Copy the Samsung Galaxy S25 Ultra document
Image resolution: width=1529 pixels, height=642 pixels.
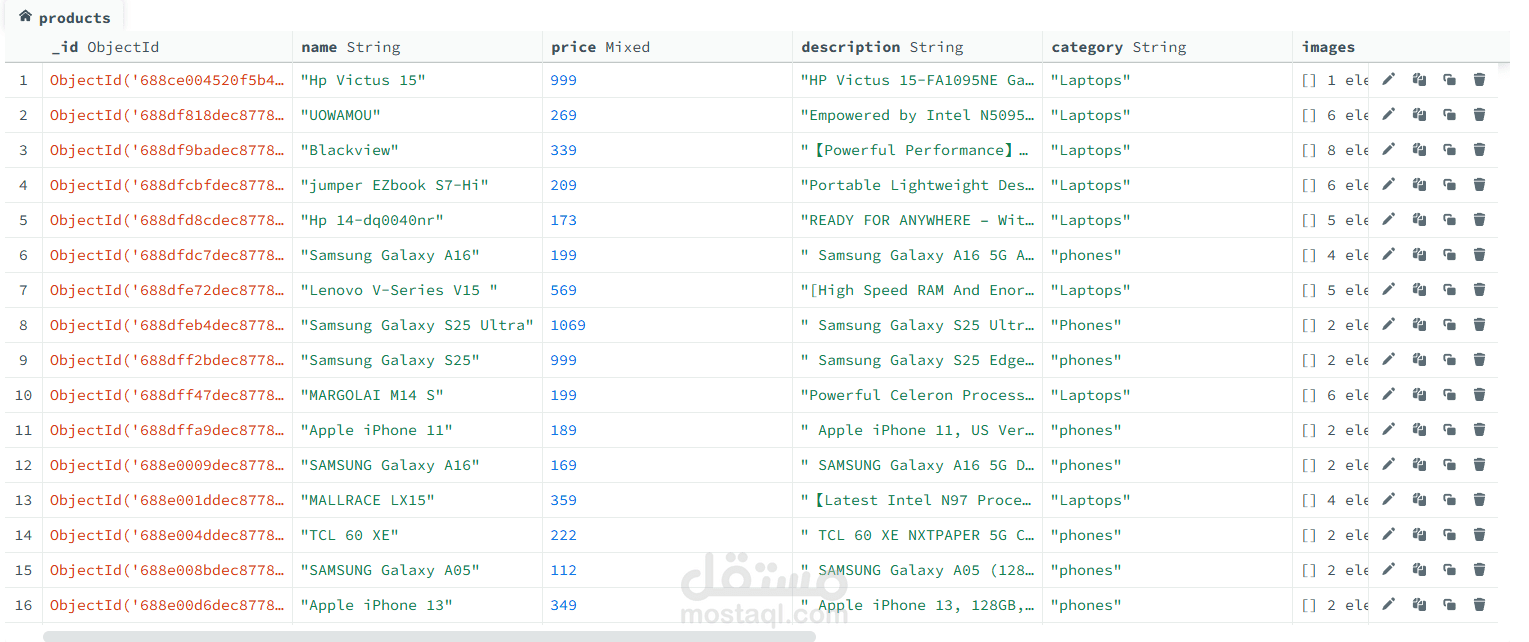pyautogui.click(x=1419, y=325)
